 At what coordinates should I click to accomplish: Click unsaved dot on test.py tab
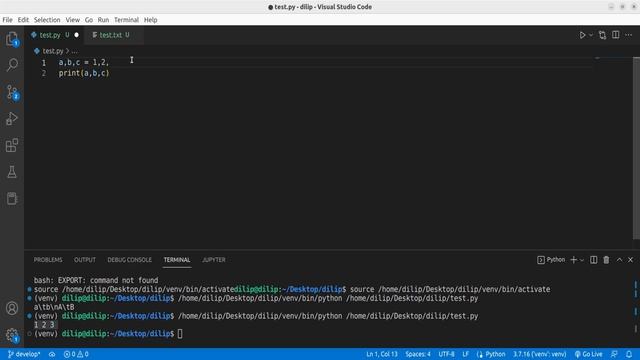76,35
